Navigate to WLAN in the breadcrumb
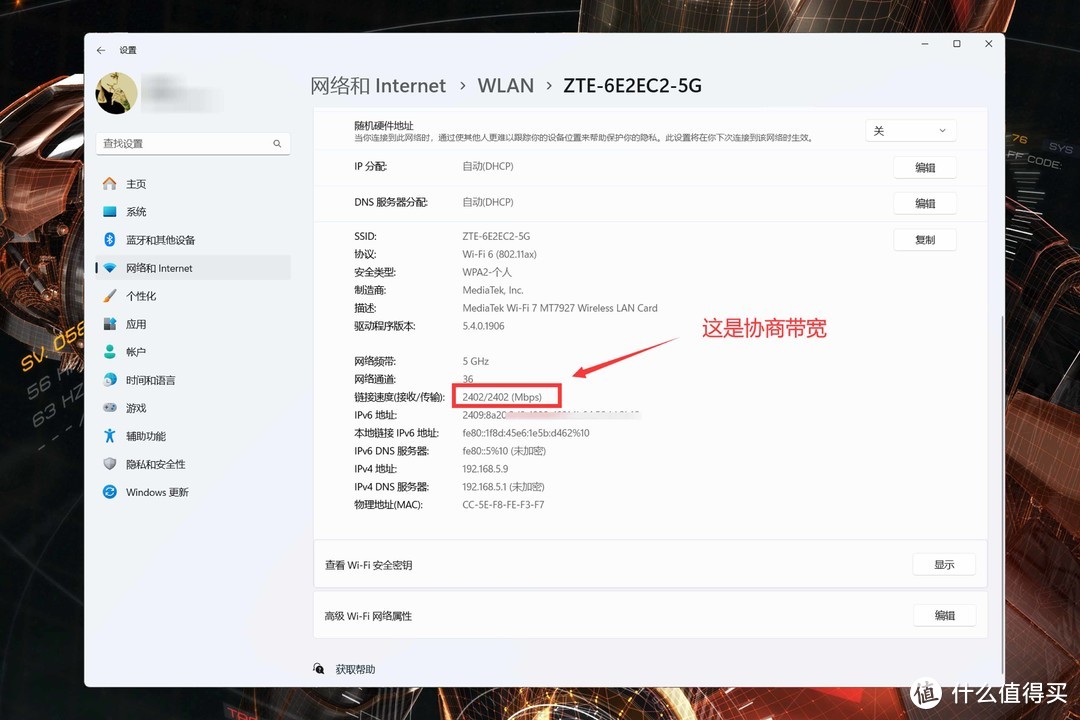 [505, 86]
